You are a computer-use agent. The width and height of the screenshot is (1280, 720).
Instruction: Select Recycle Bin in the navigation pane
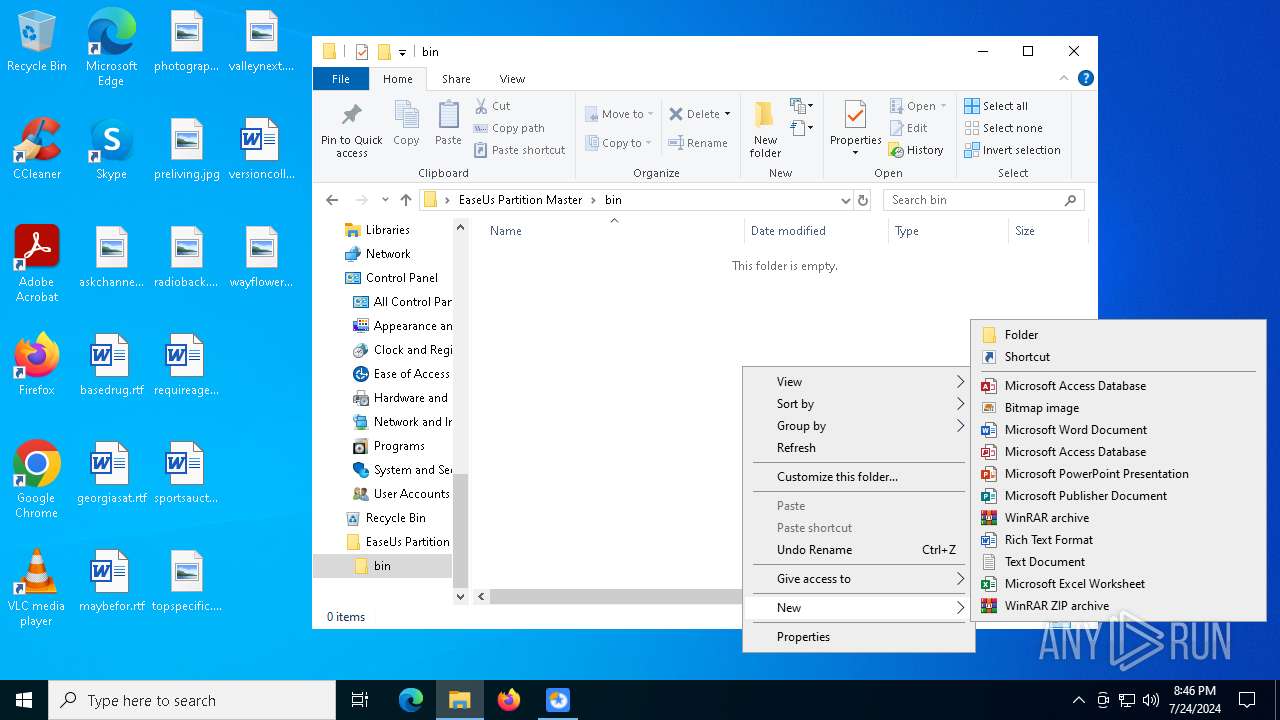click(395, 518)
